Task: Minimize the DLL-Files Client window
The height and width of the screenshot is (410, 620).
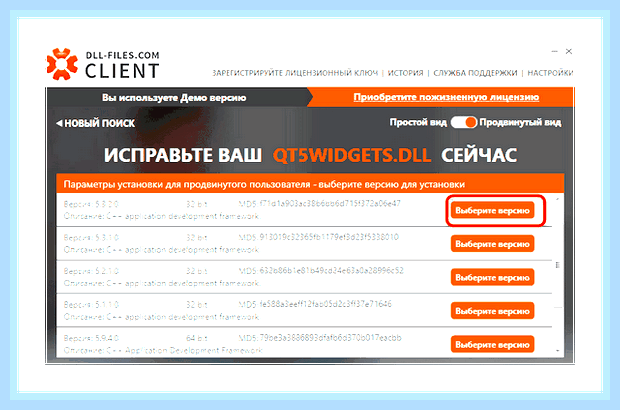Action: tap(554, 51)
